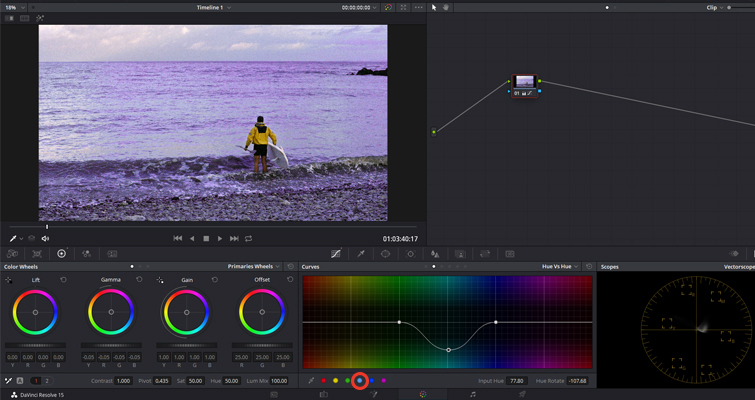Viewport: 755px width, 400px height.
Task: Open the Motion Effects palette
Action: coord(112,254)
